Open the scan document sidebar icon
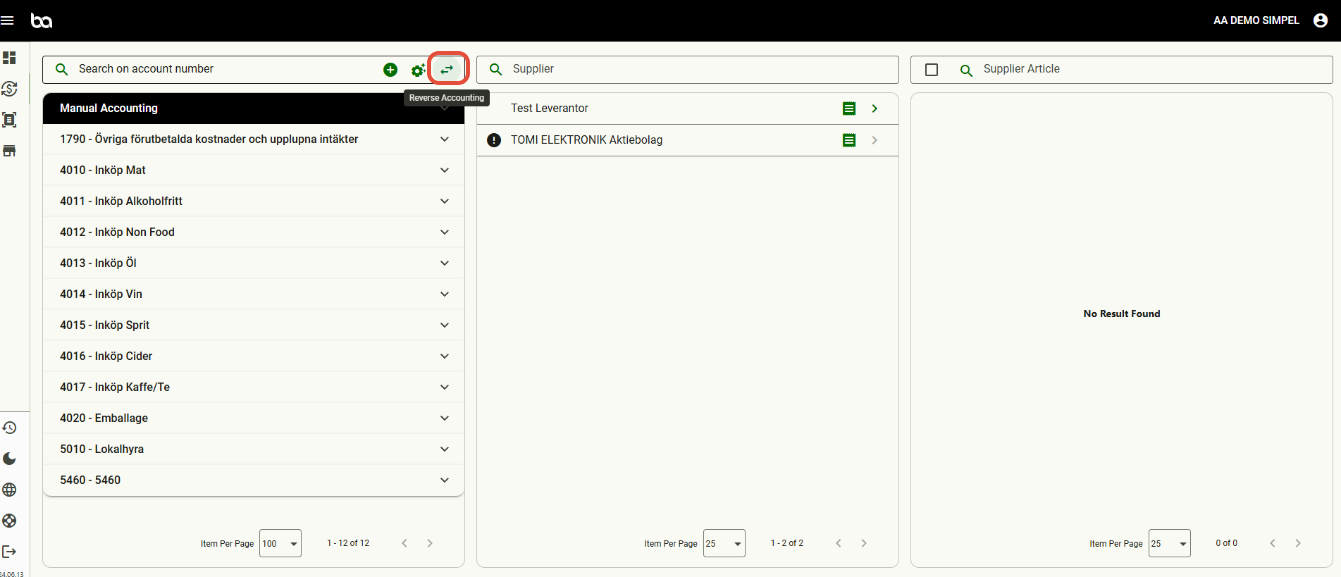1341x577 pixels. coord(9,120)
